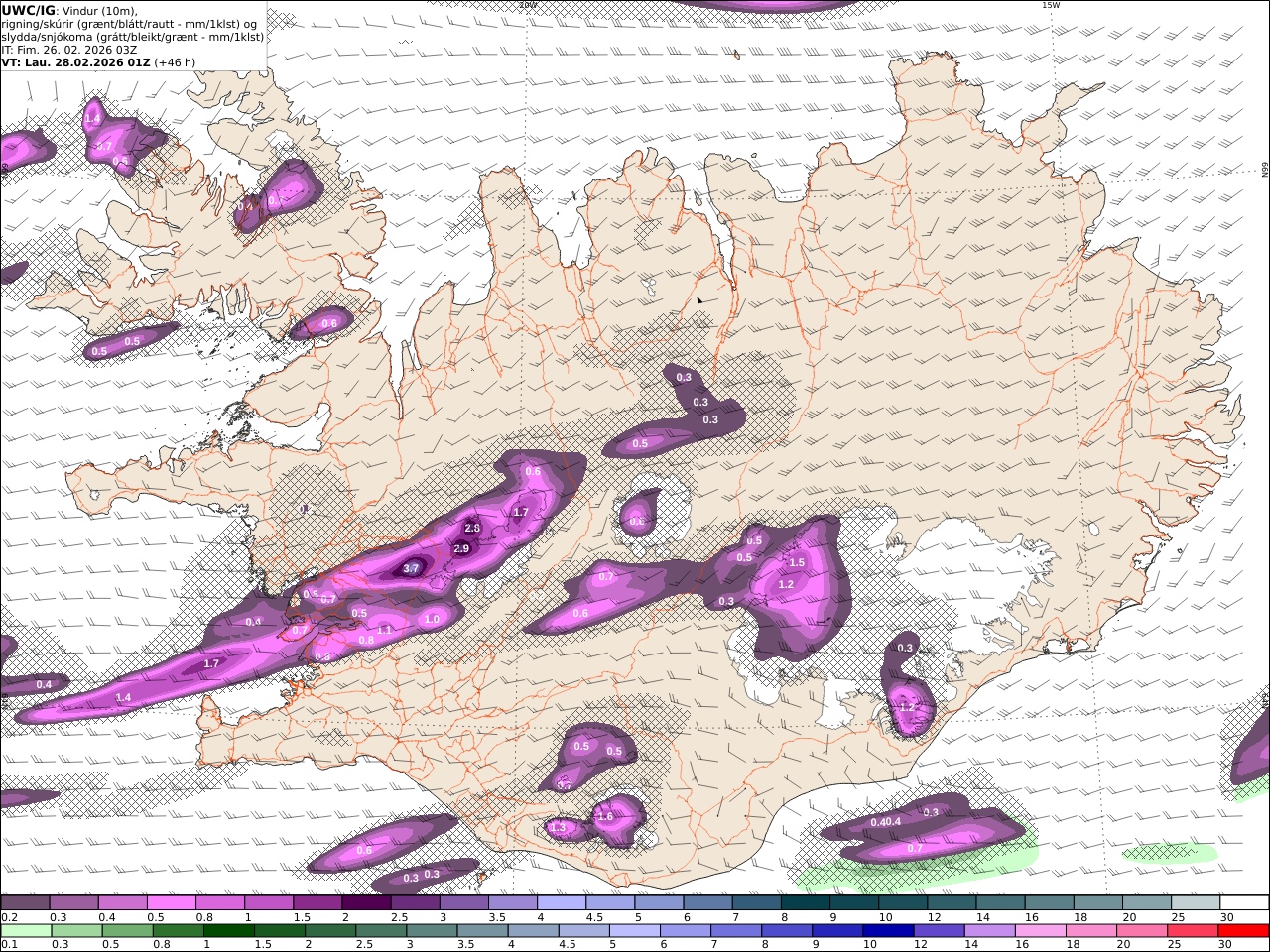Click the 1.3 precipitation value on the map
The width and height of the screenshot is (1270, 952).
(x=558, y=827)
